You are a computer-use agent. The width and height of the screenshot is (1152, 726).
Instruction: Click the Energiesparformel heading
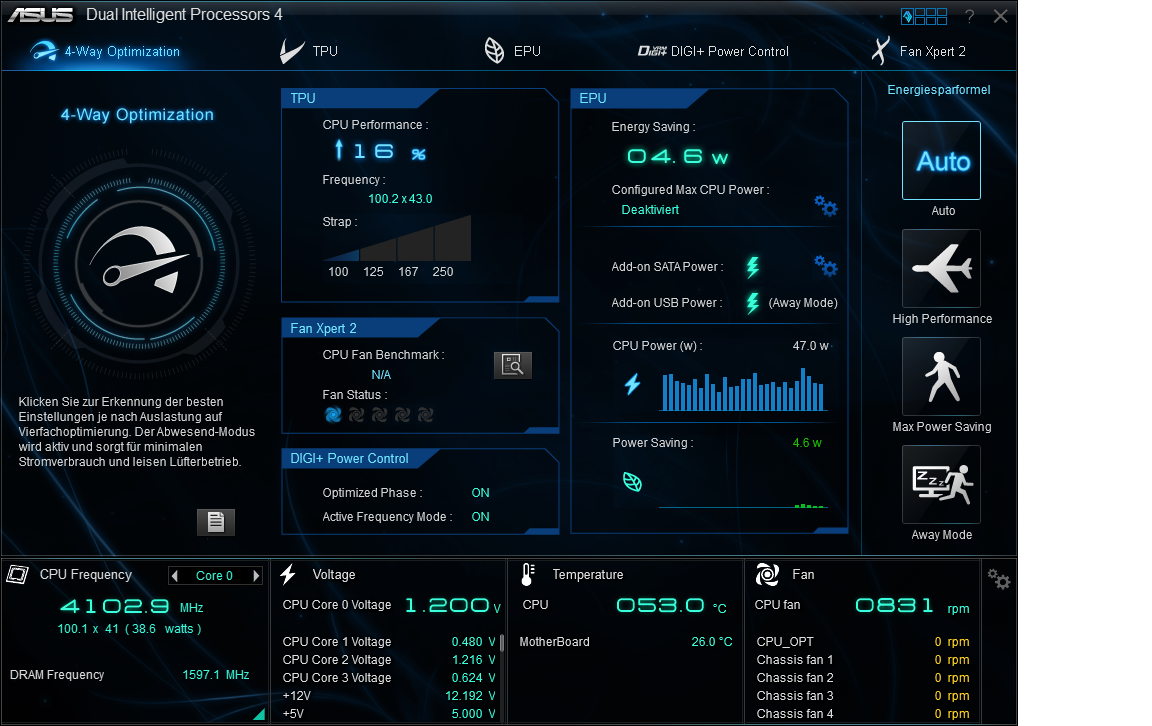coord(939,90)
